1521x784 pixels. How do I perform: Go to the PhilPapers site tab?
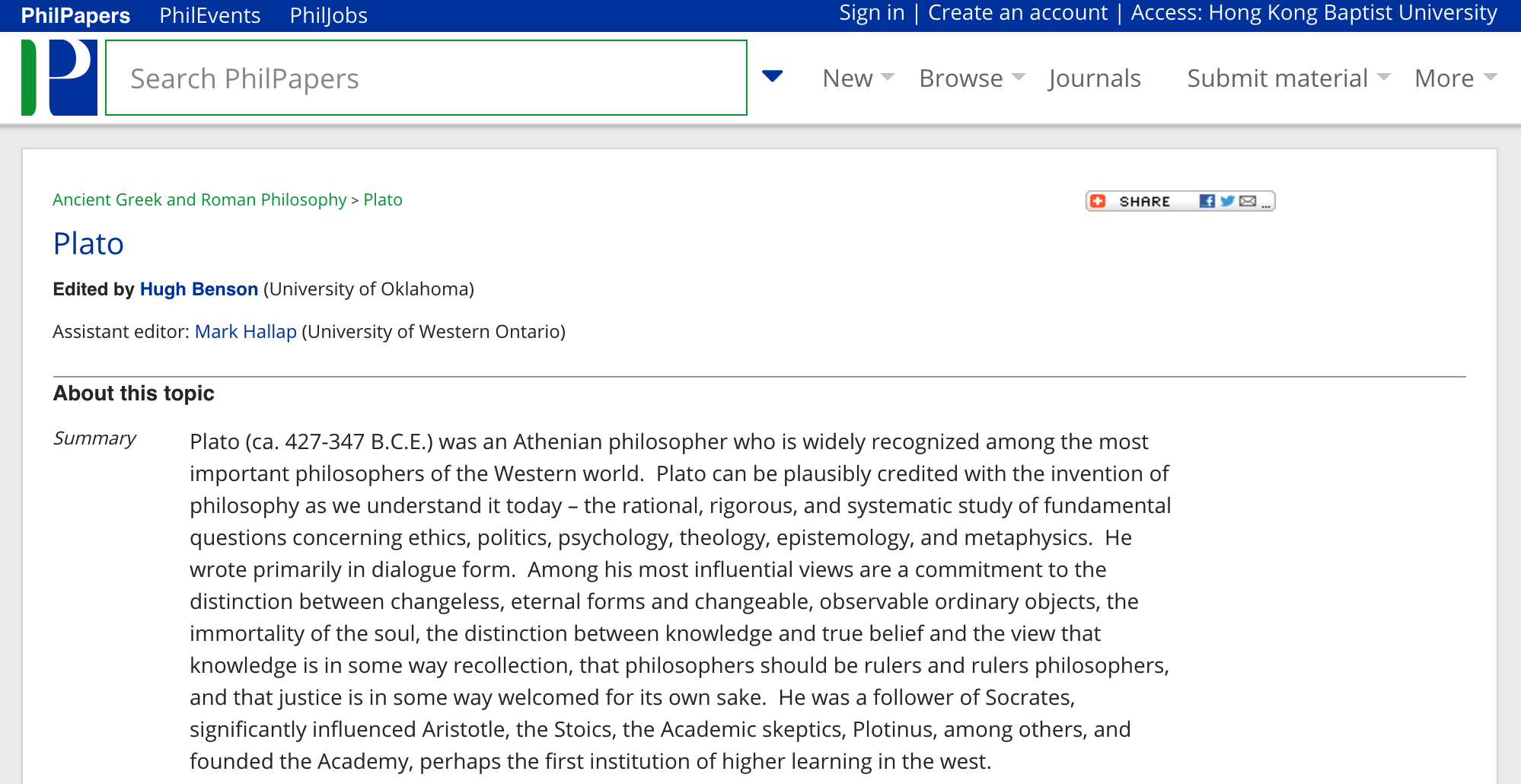[75, 15]
